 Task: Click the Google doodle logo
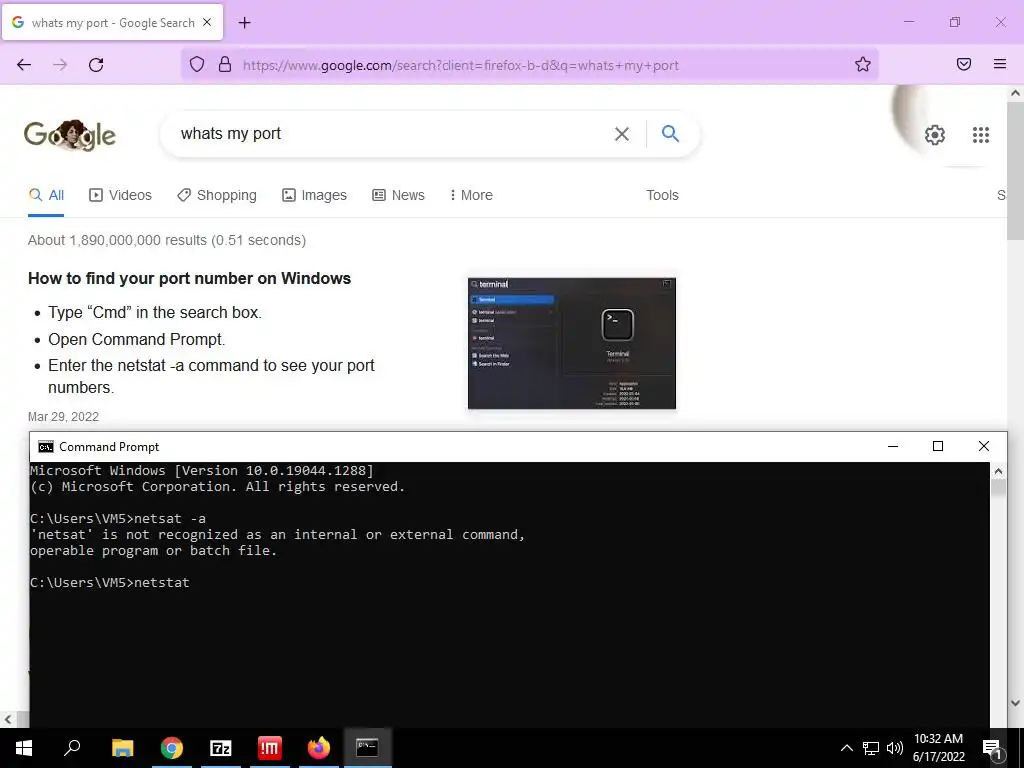pos(70,135)
